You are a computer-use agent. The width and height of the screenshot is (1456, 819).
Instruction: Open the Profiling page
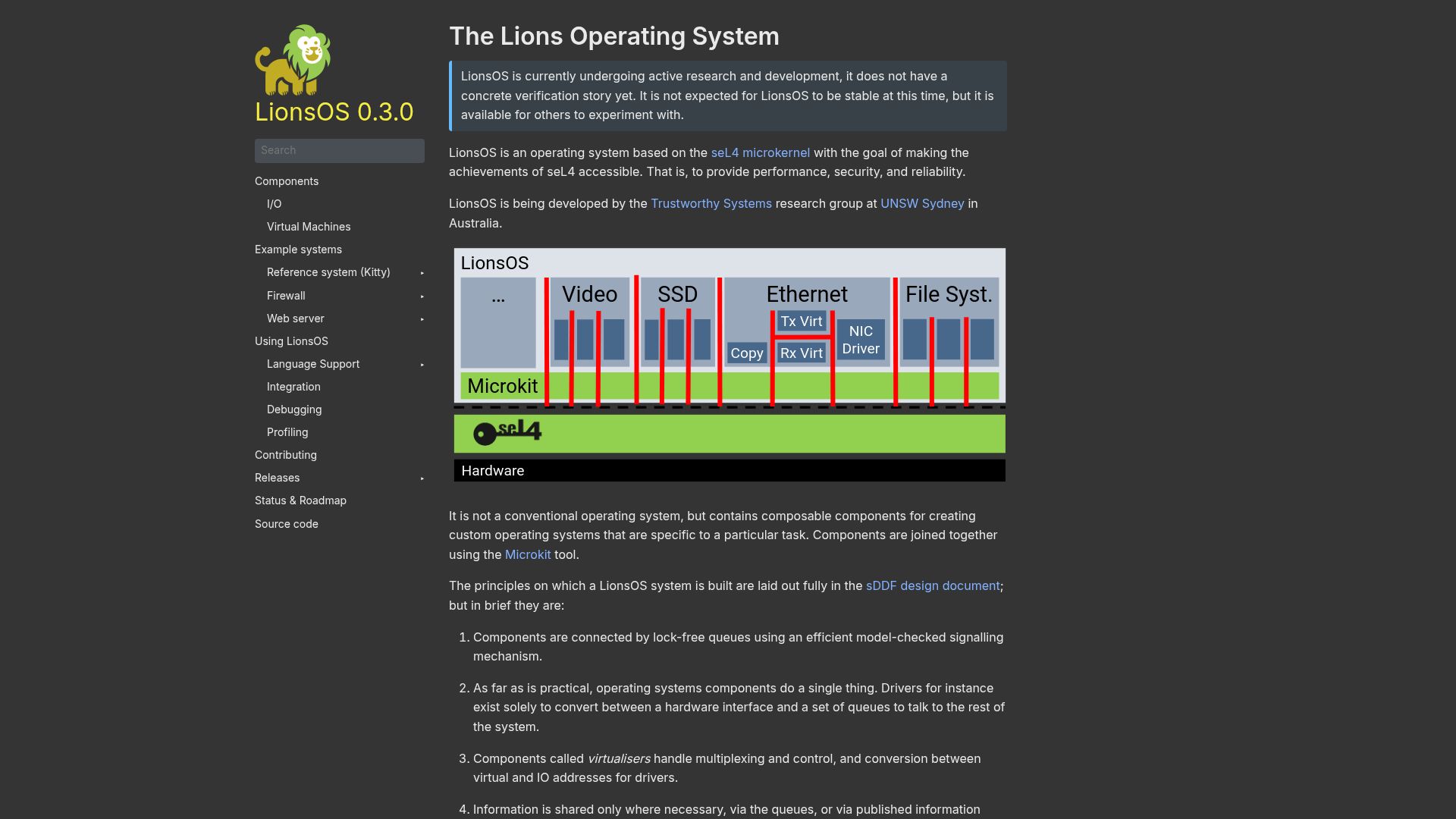click(x=287, y=432)
